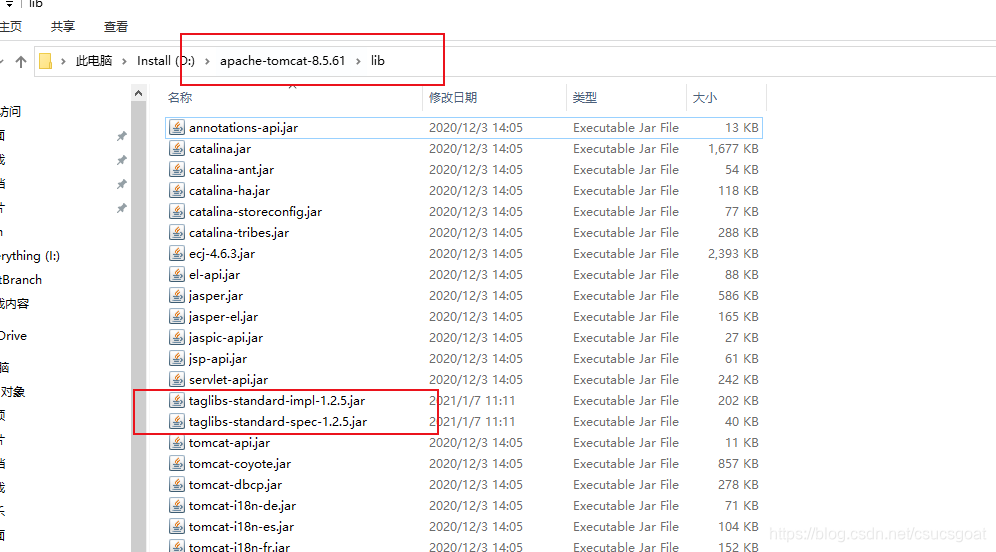Screen dimensions: 996x552
Task: Click the catalina-storeconfig.jar file icon
Action: tap(177, 212)
